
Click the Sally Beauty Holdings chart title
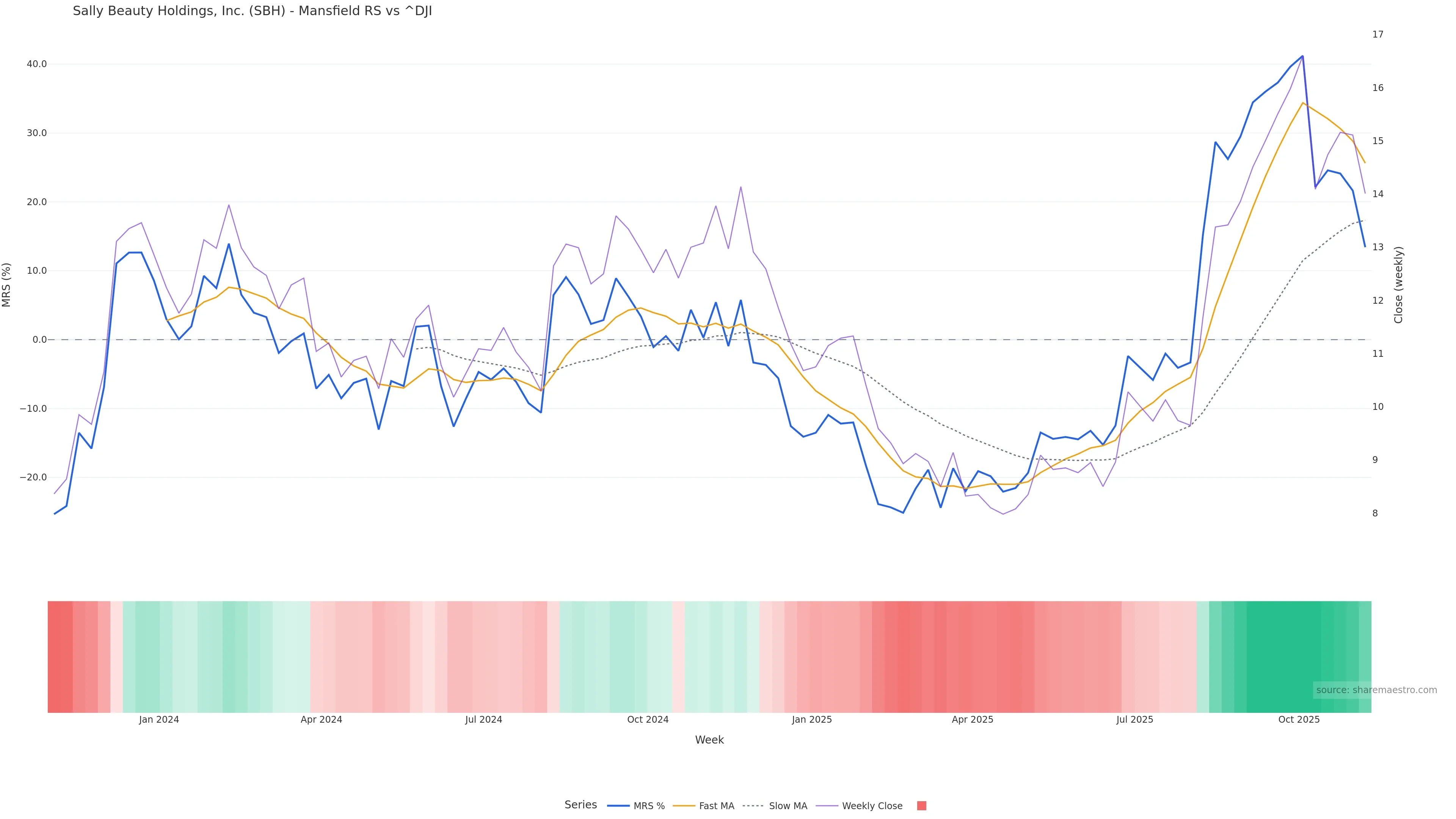point(252,11)
